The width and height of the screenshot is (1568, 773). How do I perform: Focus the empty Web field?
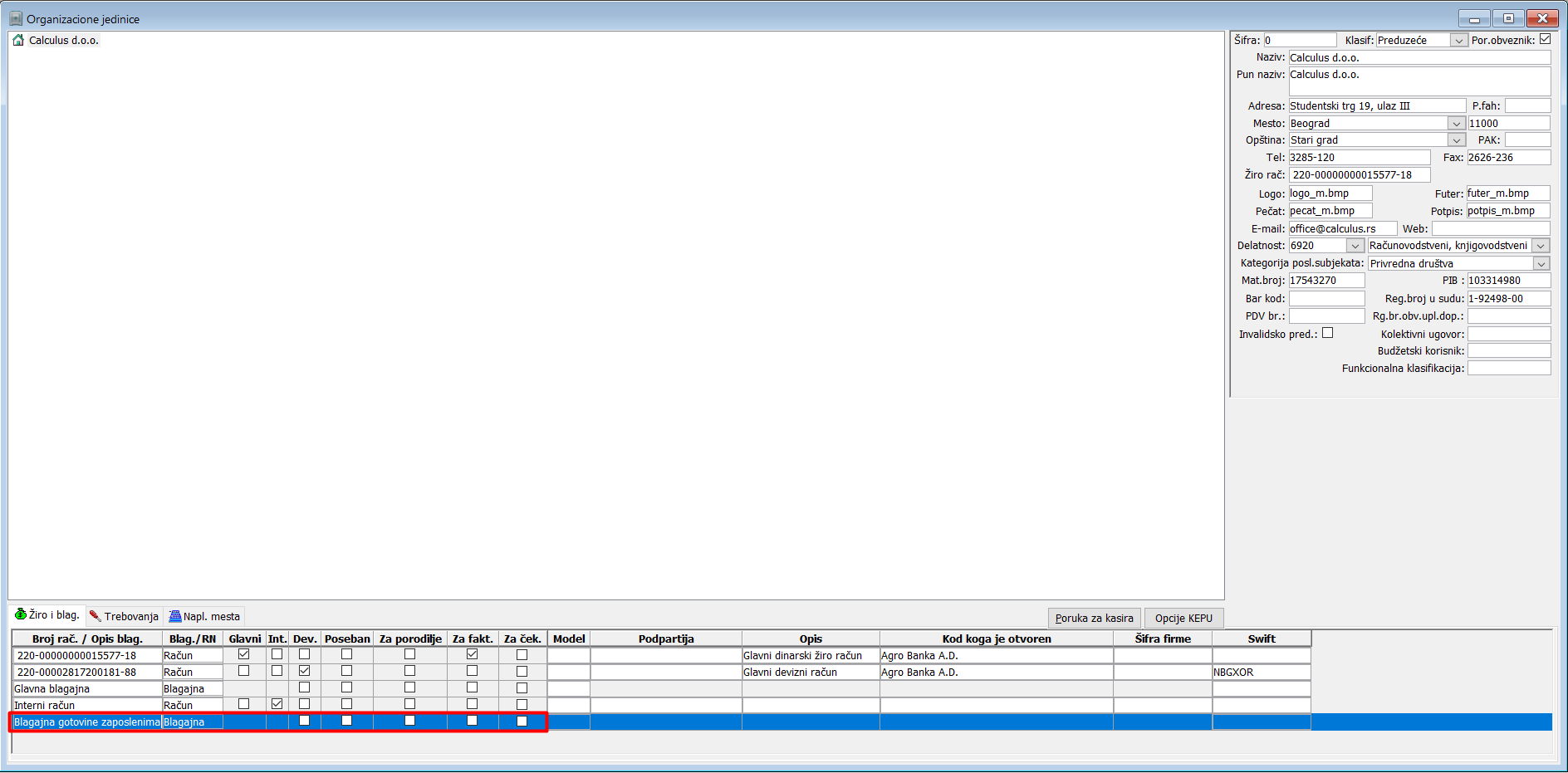[1491, 228]
